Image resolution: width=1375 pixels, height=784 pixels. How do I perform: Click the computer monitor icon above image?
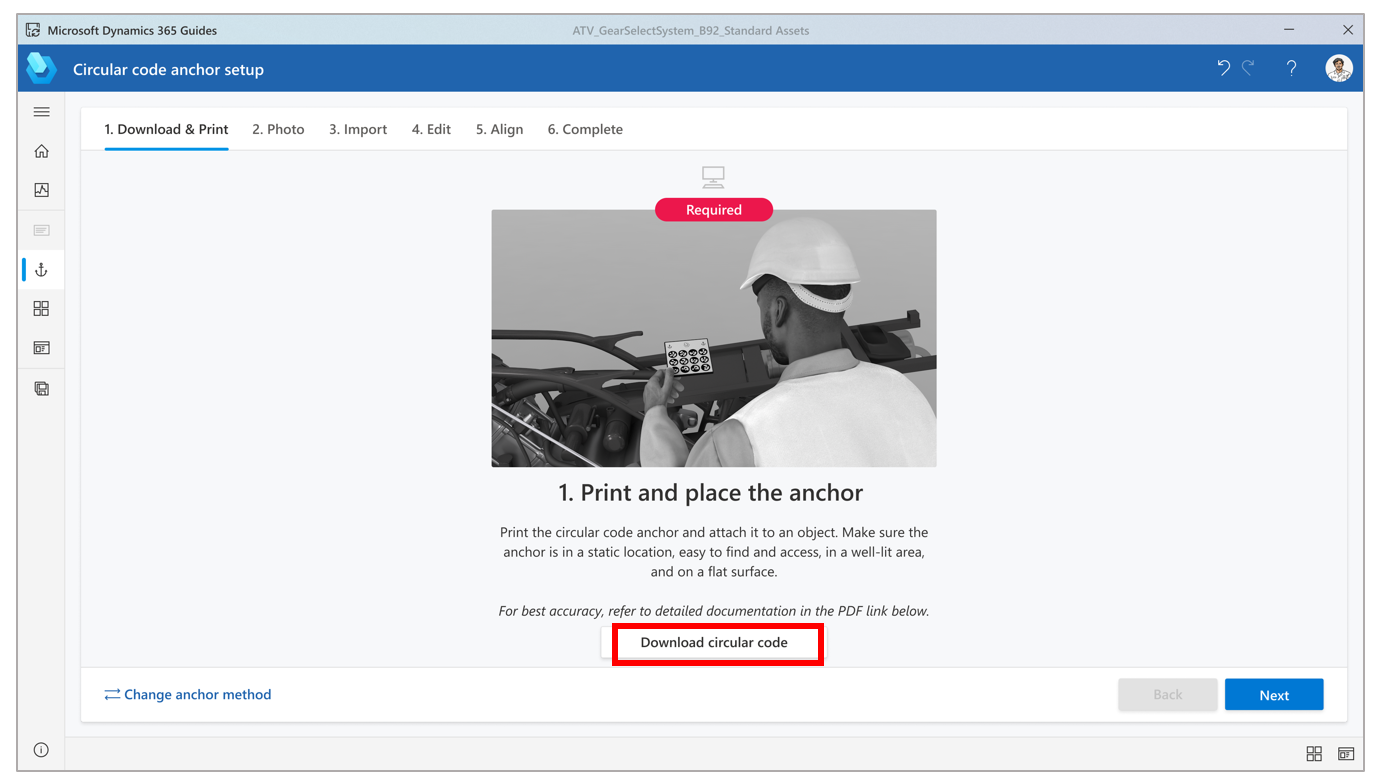point(713,177)
